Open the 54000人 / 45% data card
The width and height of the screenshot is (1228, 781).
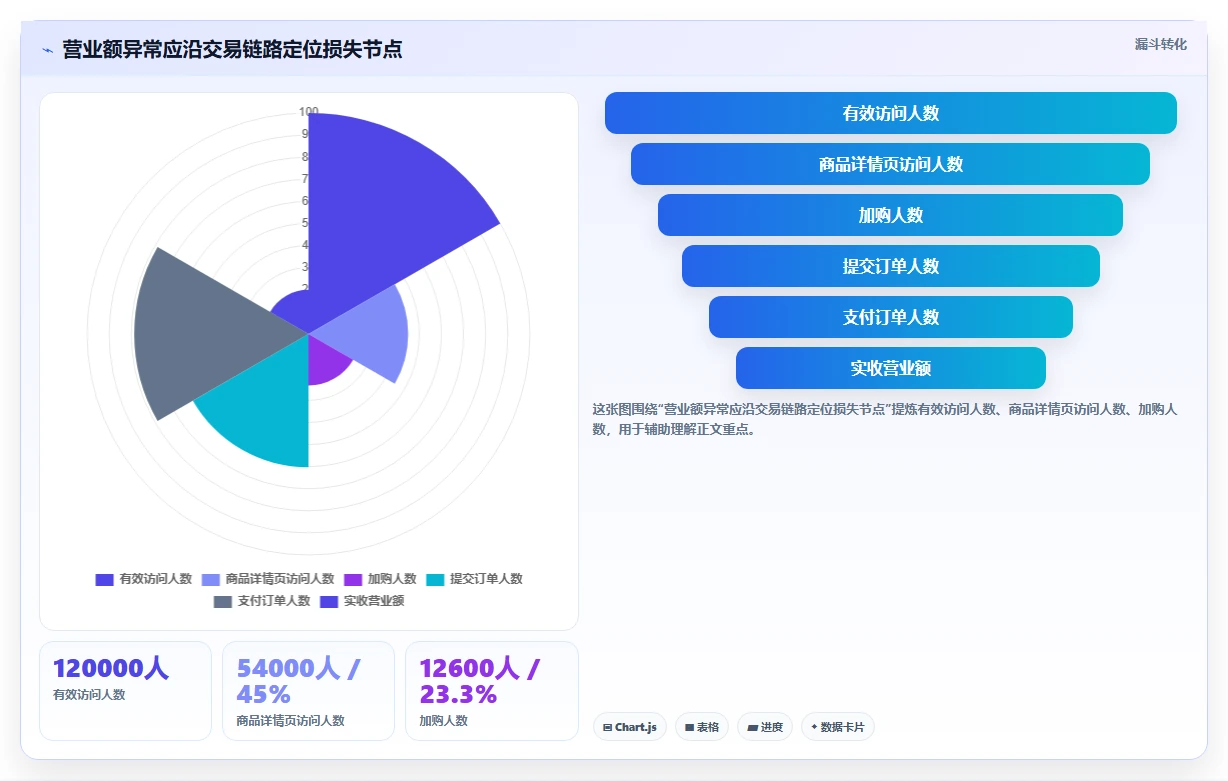pyautogui.click(x=308, y=691)
